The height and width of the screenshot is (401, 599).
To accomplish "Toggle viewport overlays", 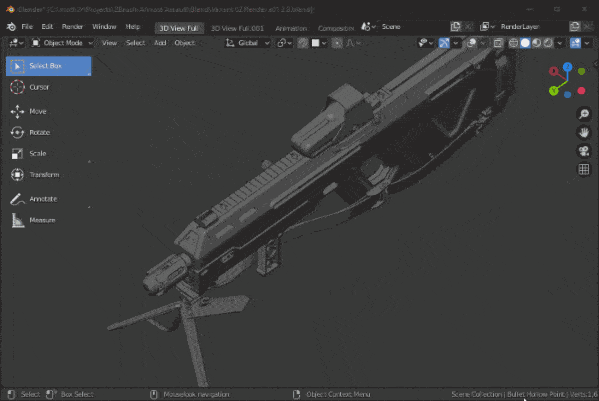I will pyautogui.click(x=471, y=43).
